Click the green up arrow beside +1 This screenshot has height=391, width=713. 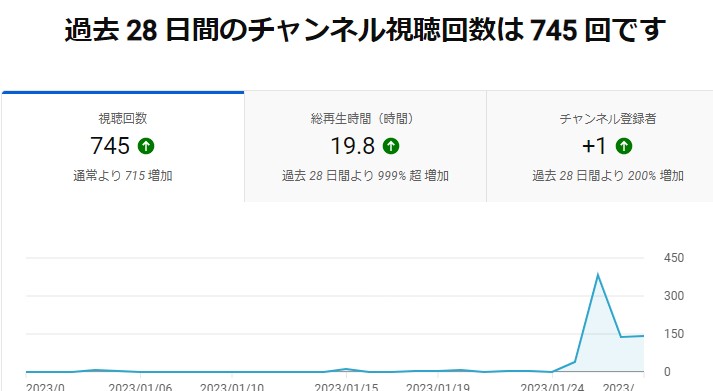click(624, 146)
